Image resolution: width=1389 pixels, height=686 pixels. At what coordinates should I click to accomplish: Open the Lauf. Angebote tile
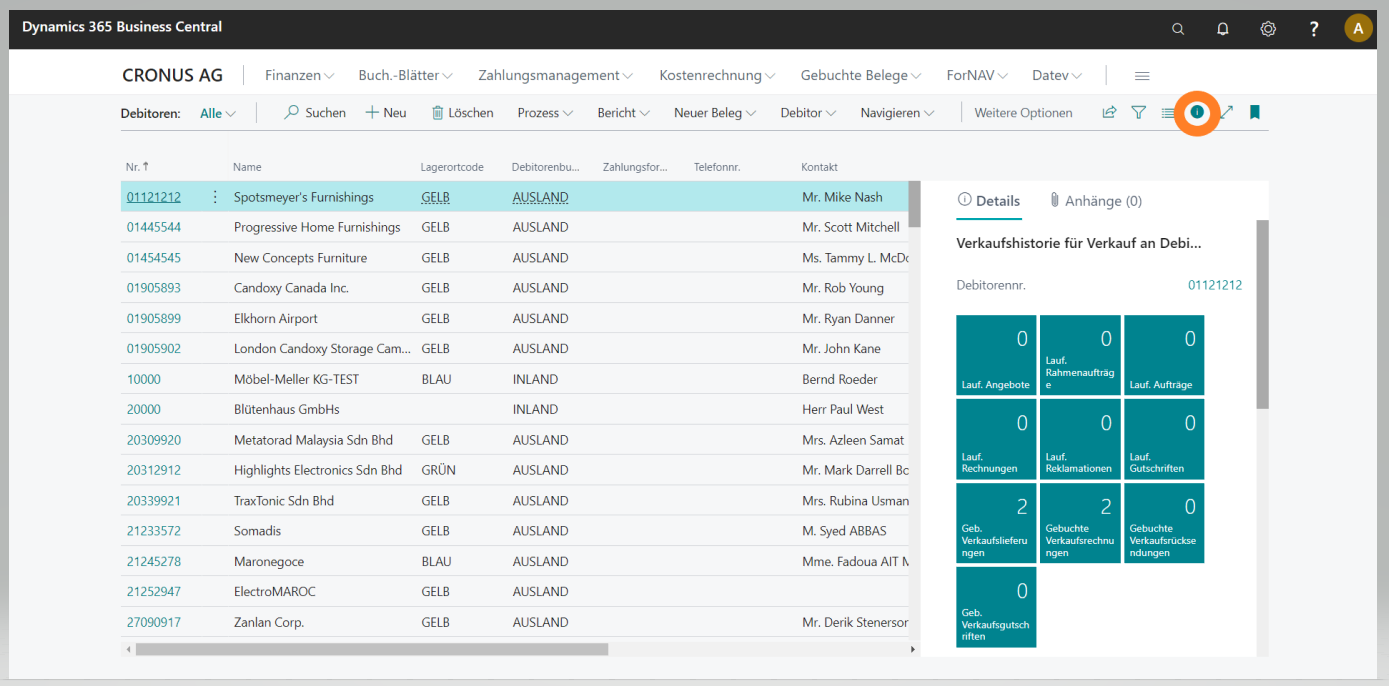pos(996,355)
